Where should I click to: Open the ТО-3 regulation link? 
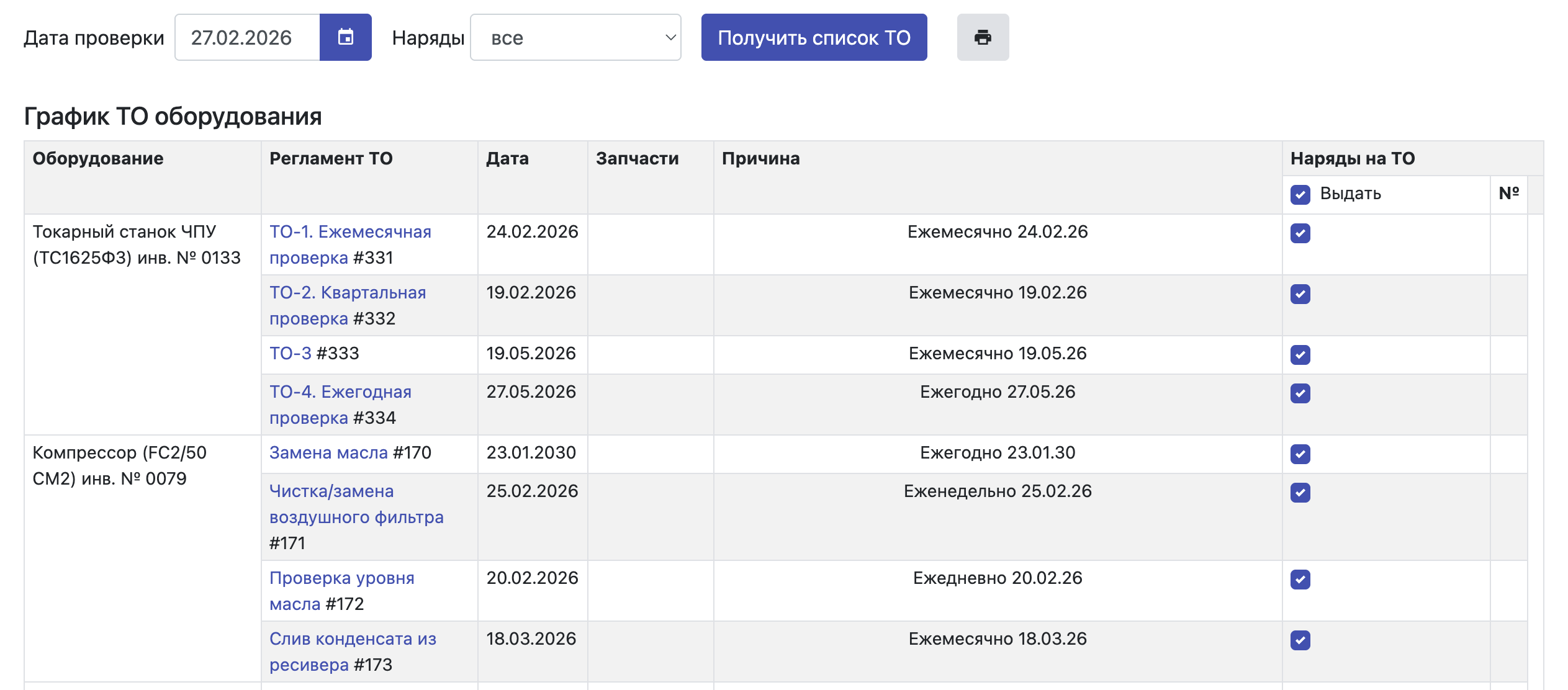pyautogui.click(x=290, y=354)
